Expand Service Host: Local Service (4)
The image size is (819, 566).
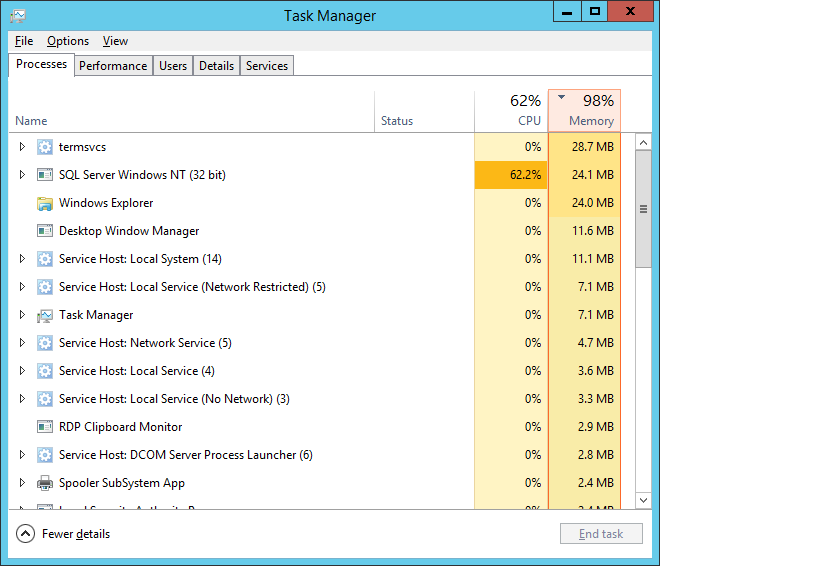coord(22,371)
